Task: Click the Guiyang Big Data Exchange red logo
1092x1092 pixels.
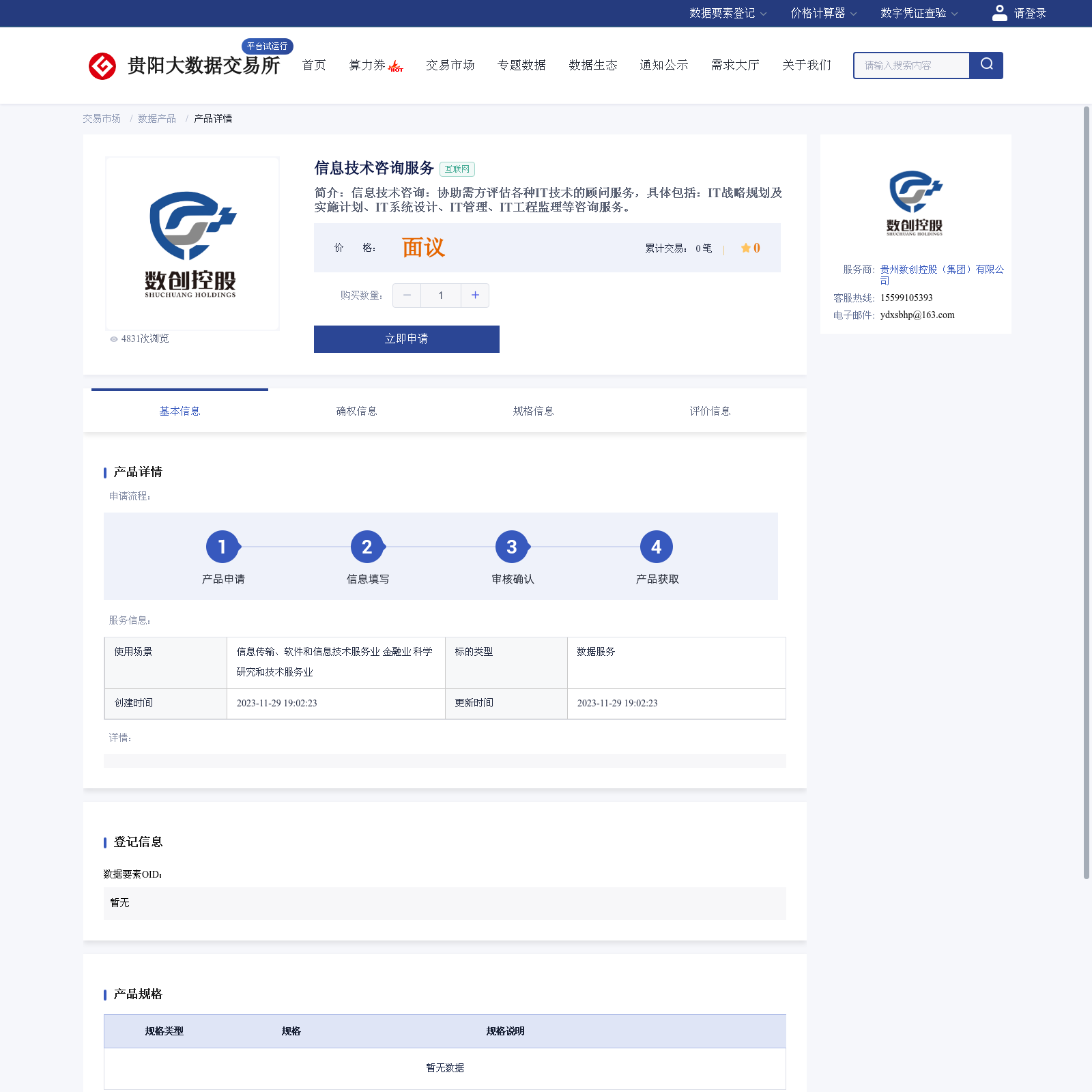Action: point(102,66)
